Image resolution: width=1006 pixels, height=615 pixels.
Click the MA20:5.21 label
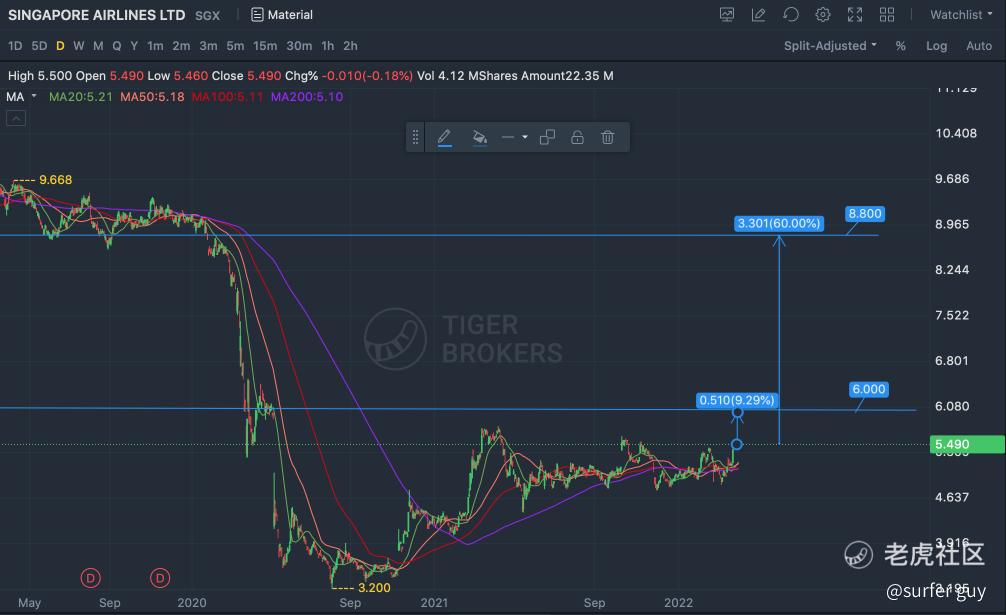coord(80,97)
